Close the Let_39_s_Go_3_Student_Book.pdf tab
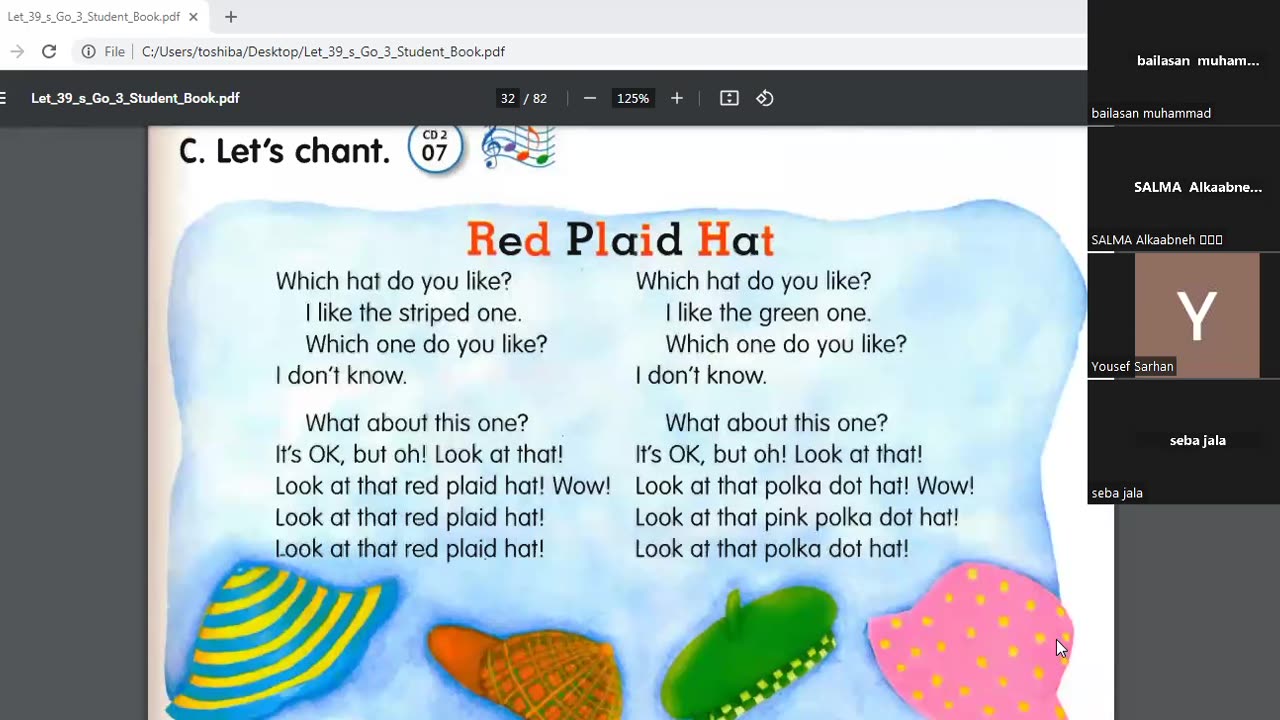1280x720 pixels. click(194, 17)
